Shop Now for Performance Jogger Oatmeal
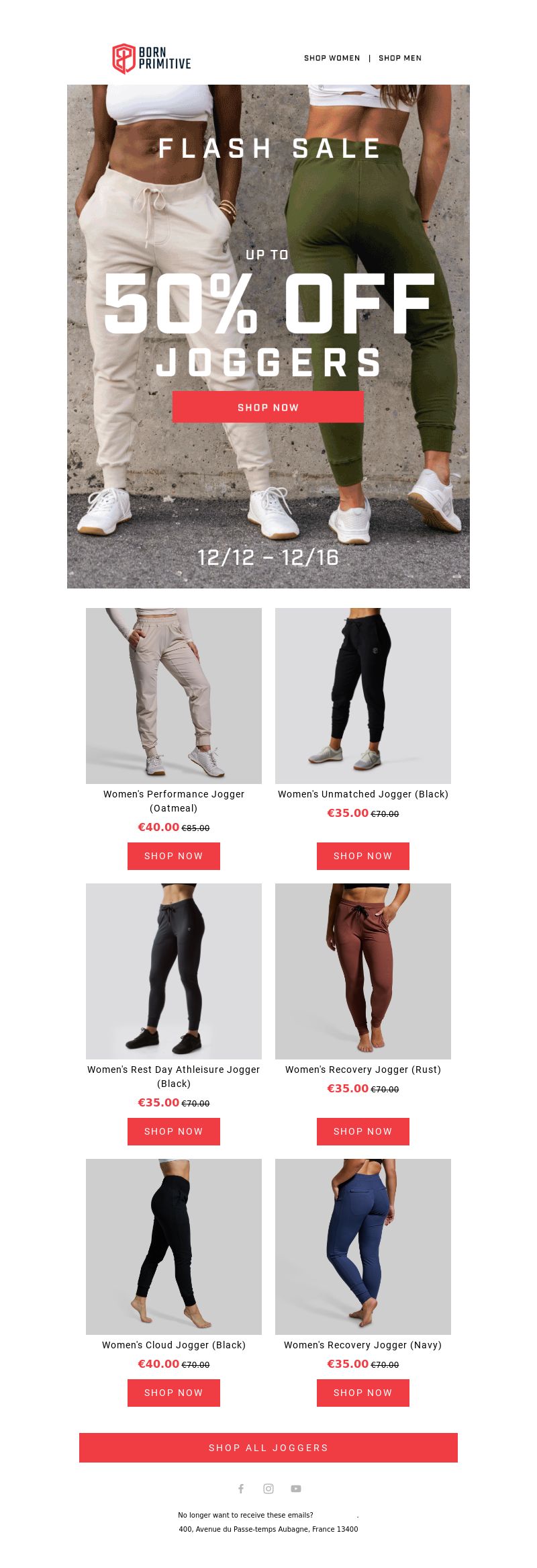 [x=174, y=856]
